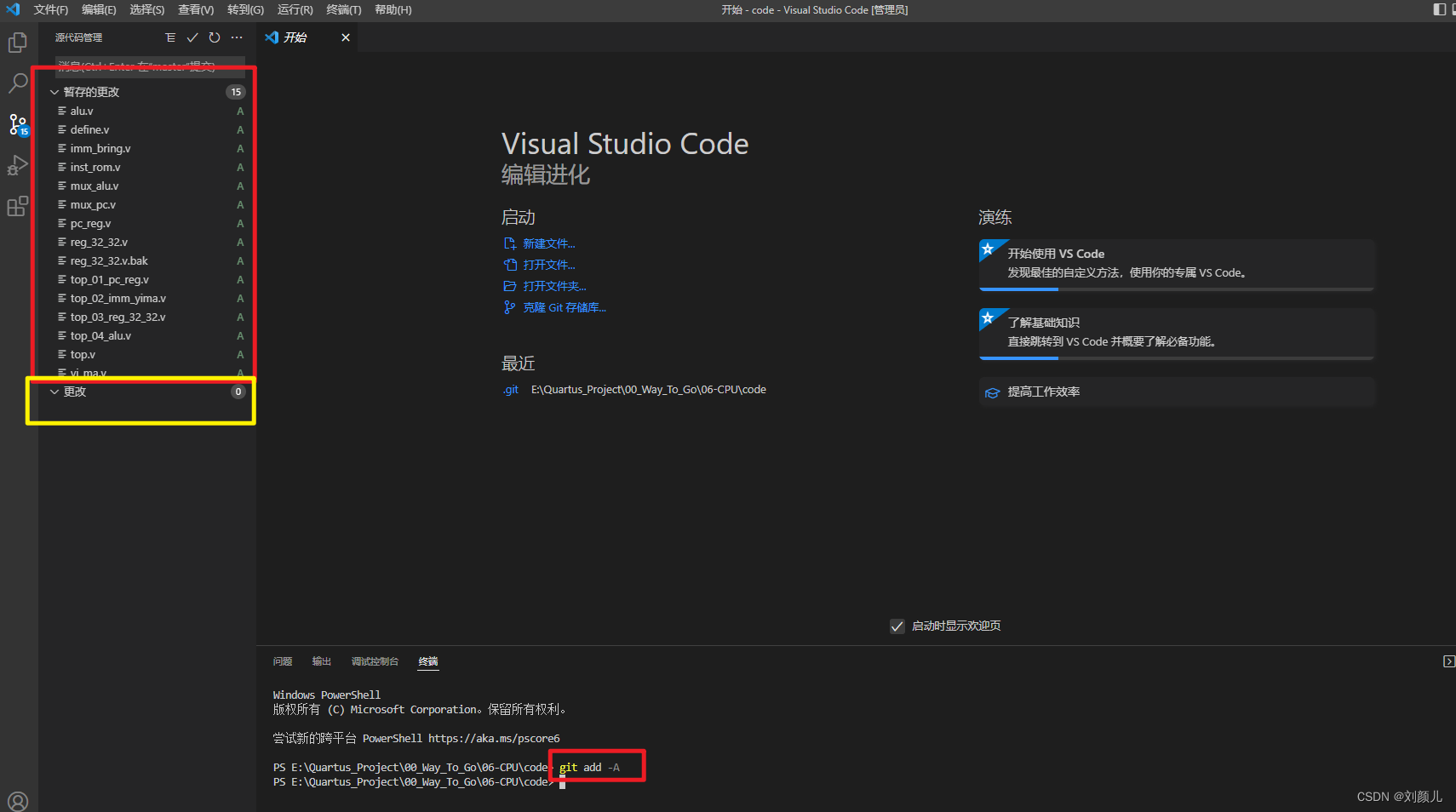Open the source control more actions ellipsis
This screenshot has width=1456, height=812.
(x=237, y=37)
